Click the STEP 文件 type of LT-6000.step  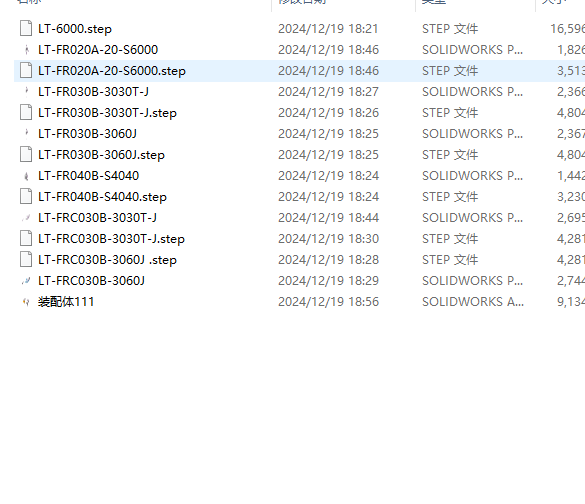pos(450,29)
